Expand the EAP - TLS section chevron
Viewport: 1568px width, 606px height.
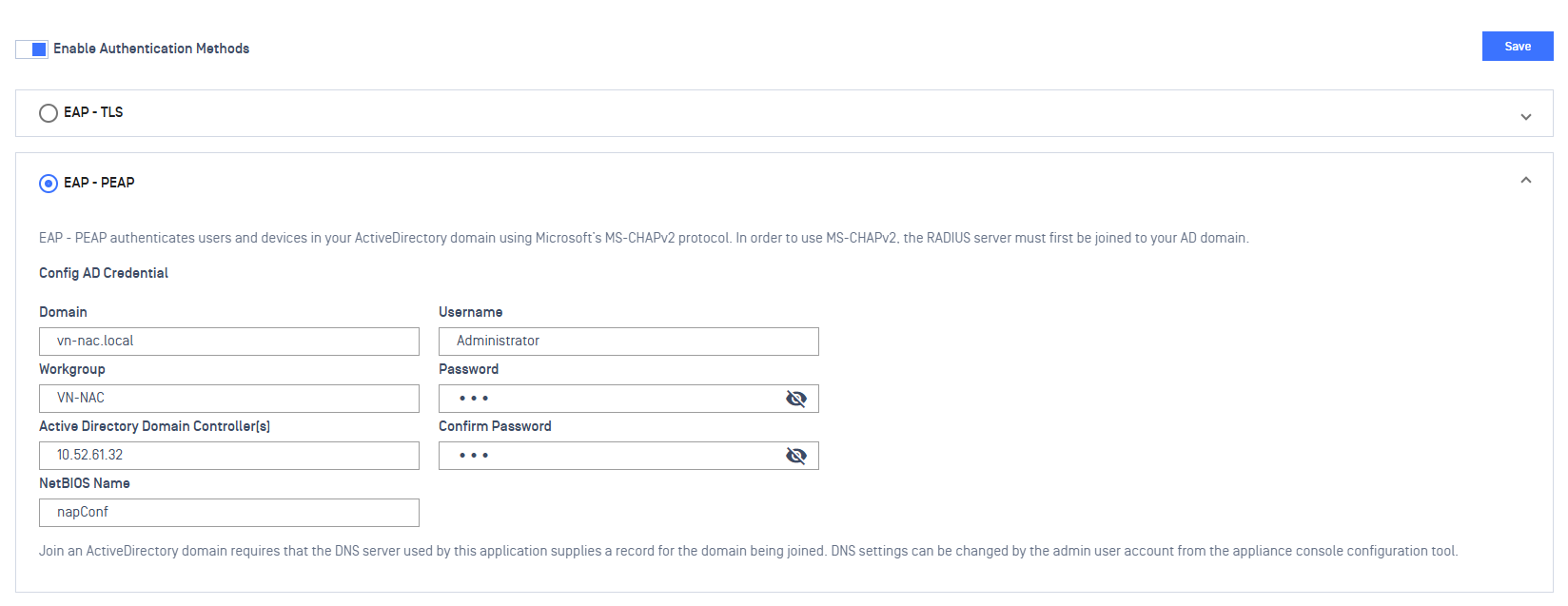(x=1525, y=117)
